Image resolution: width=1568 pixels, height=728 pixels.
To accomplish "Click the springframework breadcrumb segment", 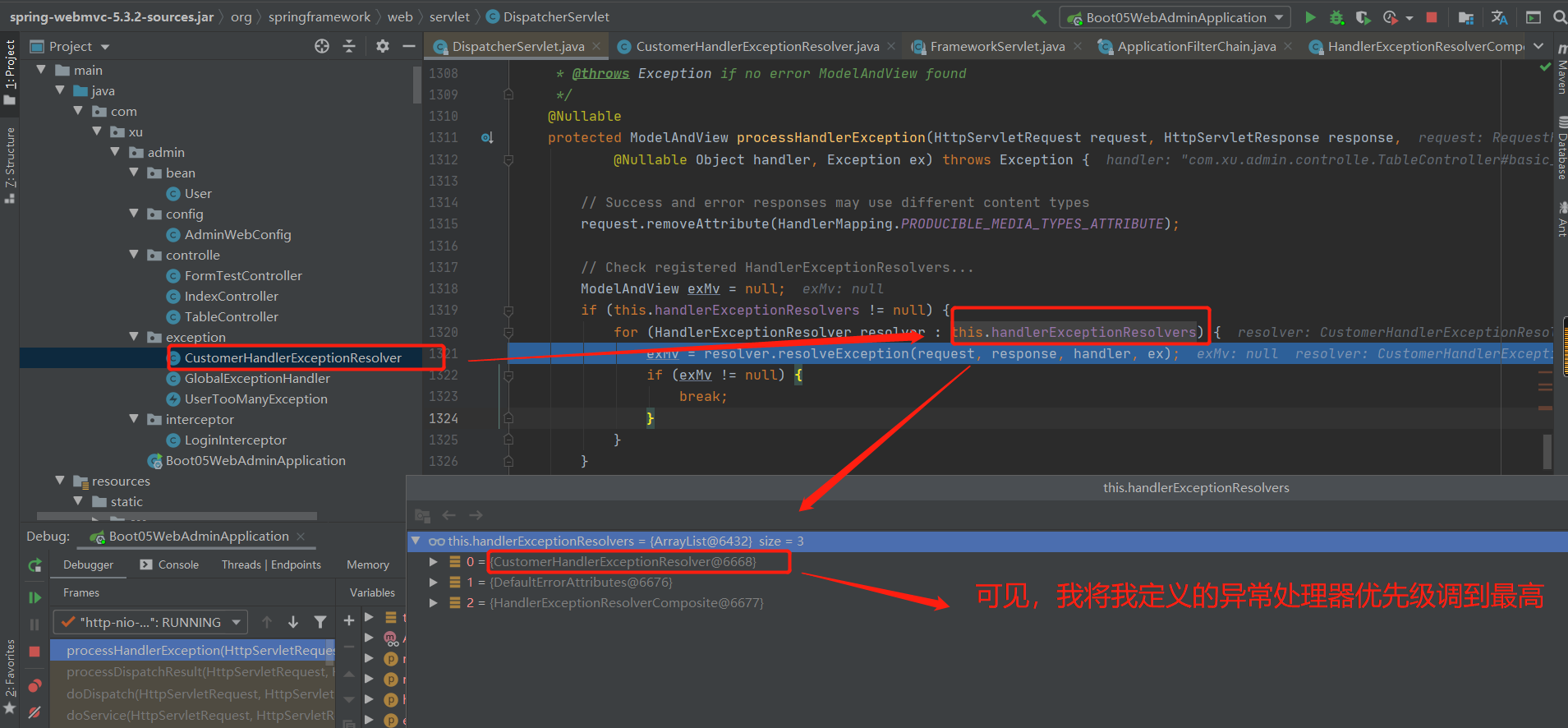I will pos(320,16).
